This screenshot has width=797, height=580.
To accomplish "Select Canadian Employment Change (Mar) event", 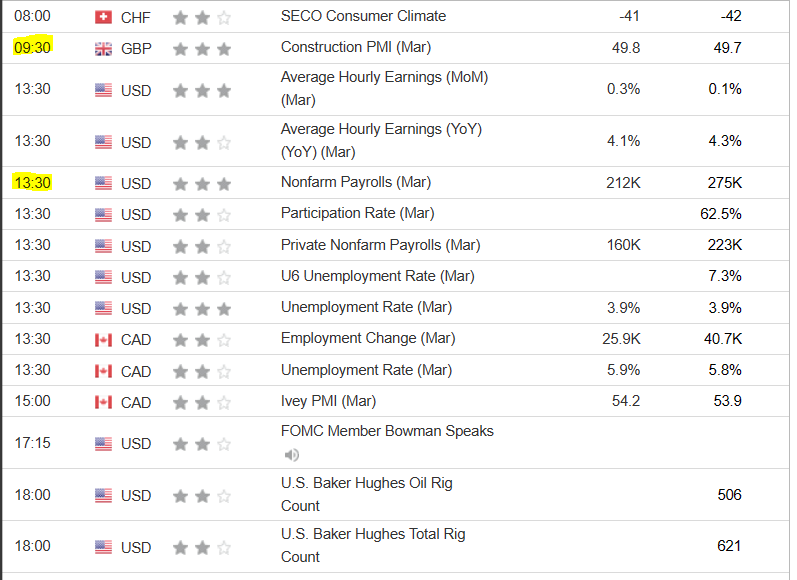I will pos(367,338).
